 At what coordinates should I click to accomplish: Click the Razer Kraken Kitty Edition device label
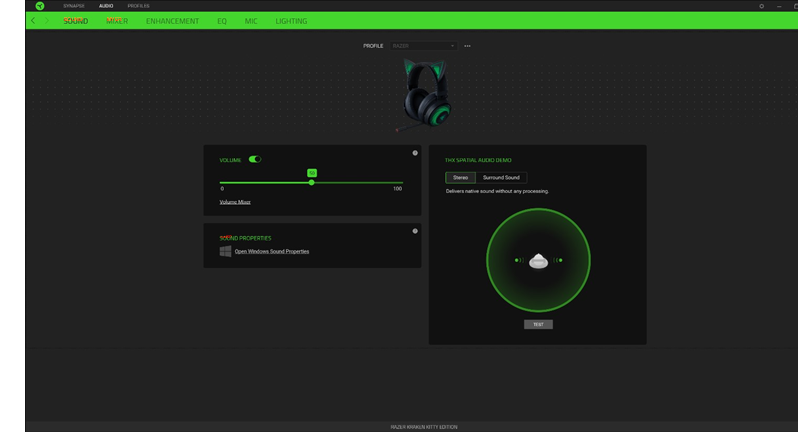[424, 427]
